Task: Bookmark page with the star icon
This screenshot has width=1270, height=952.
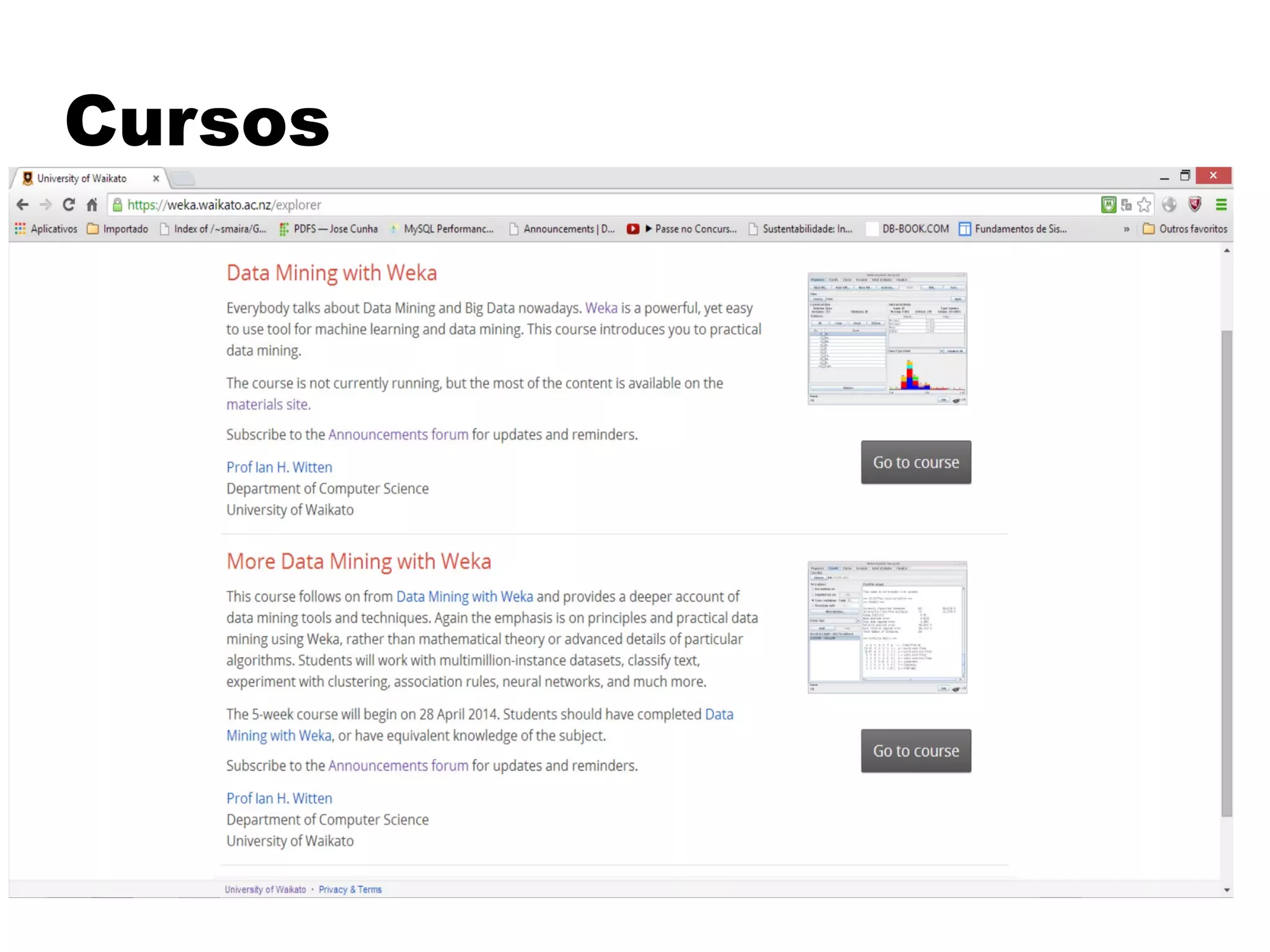Action: 1144,205
